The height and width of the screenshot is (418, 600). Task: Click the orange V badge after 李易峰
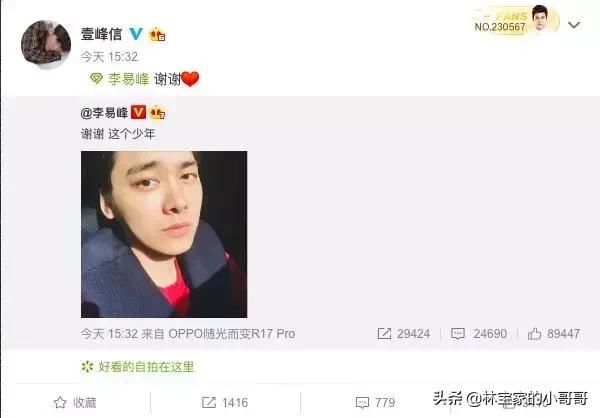pyautogui.click(x=139, y=112)
